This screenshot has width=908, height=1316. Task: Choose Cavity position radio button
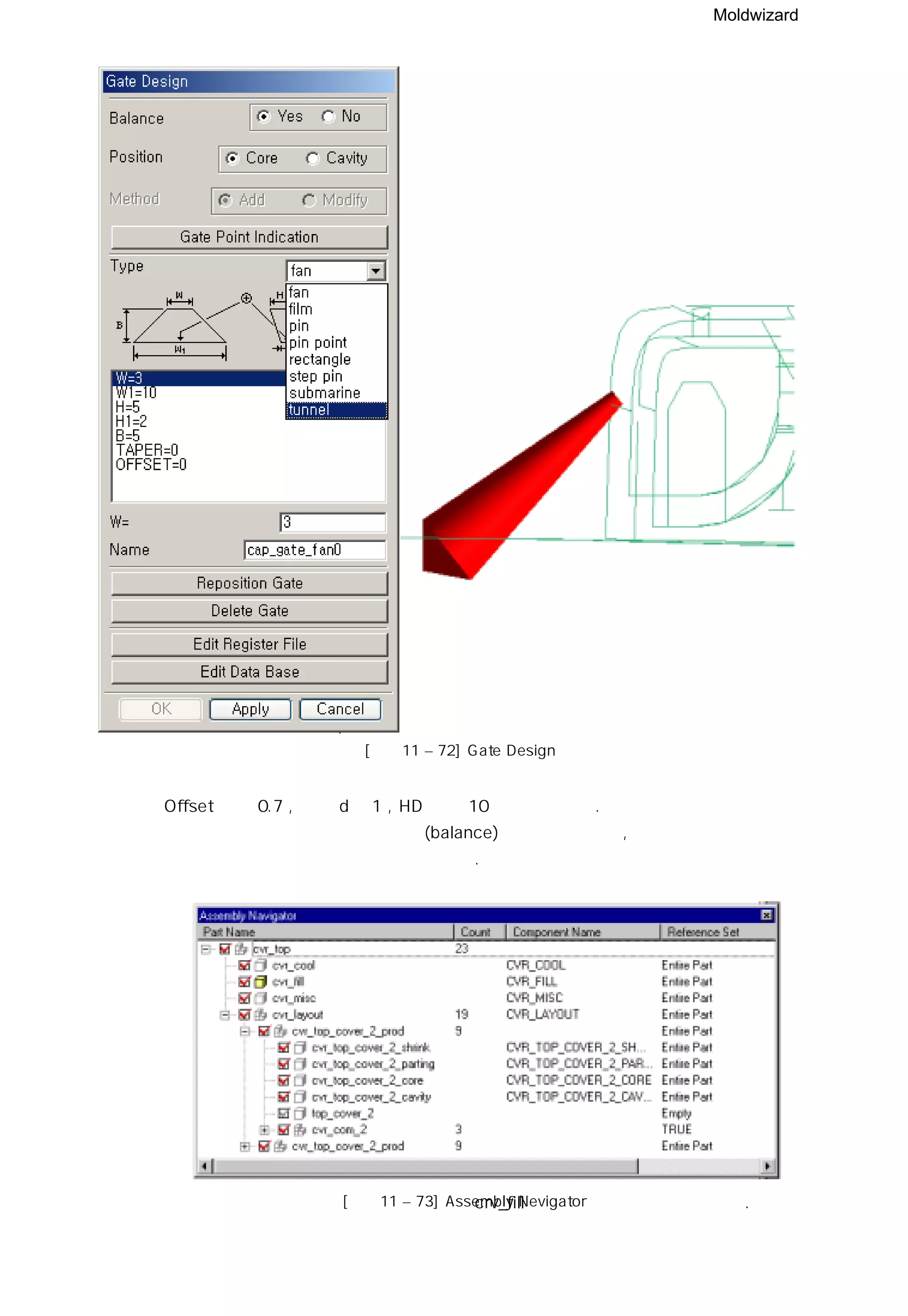(x=312, y=158)
